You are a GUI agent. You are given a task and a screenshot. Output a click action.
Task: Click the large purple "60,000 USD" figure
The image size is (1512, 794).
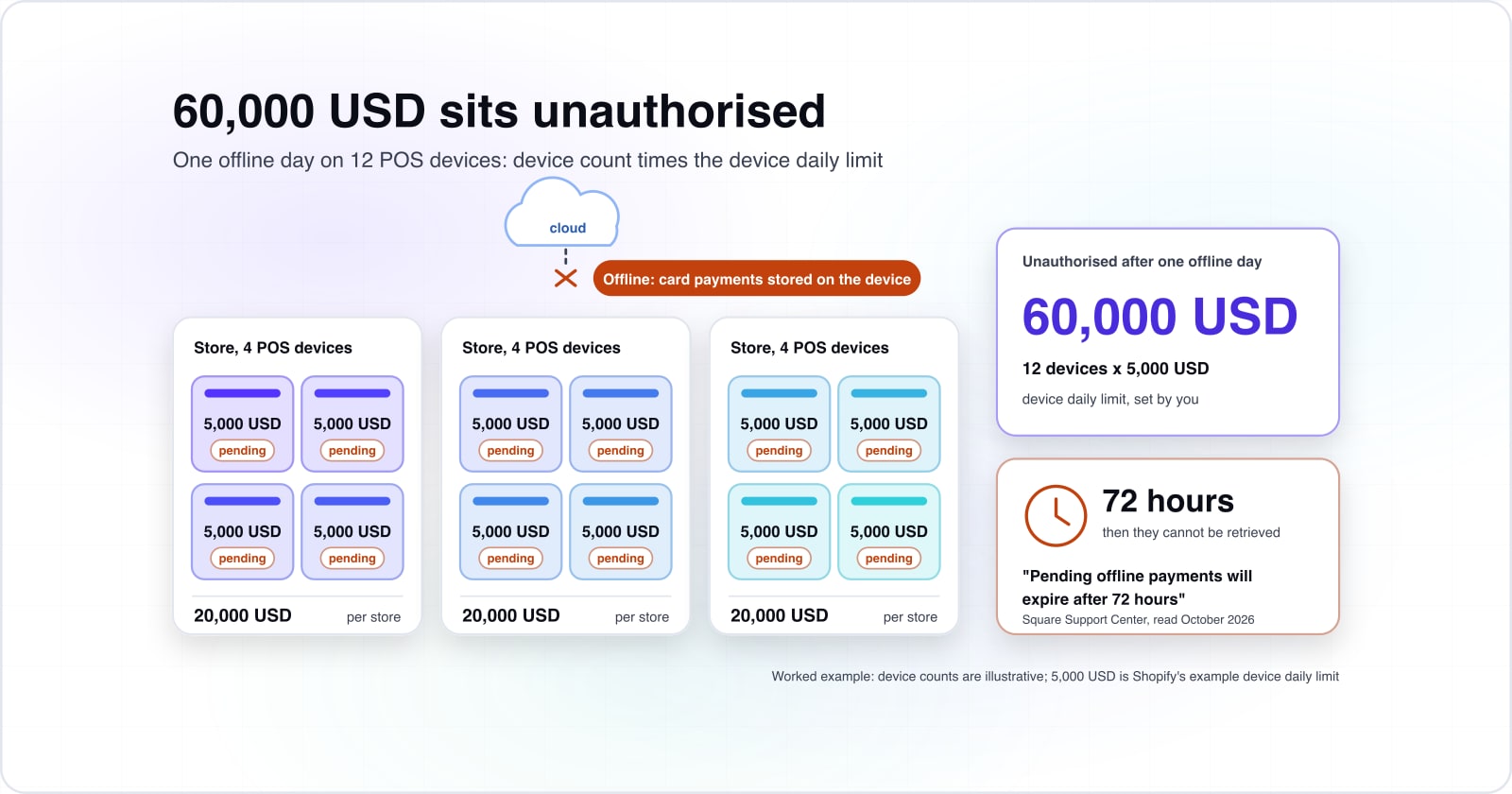[1160, 317]
